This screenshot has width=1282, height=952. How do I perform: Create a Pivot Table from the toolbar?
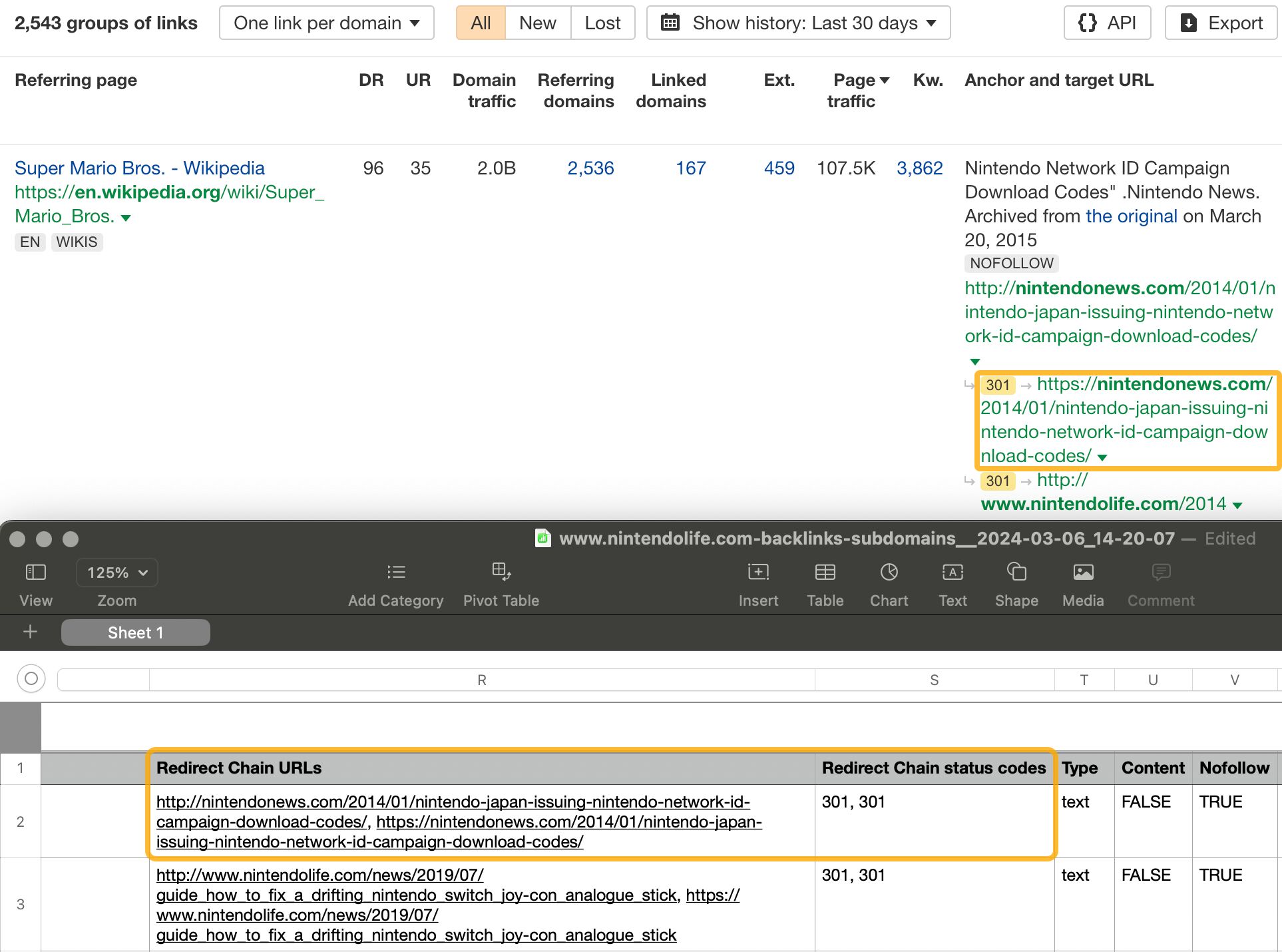pyautogui.click(x=501, y=583)
